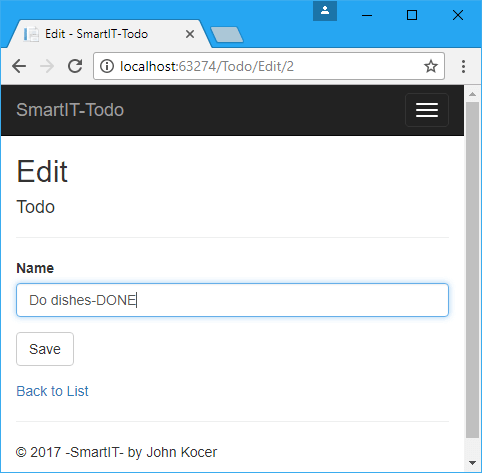
Task: Bookmark this page with the star icon
Action: [x=431, y=66]
